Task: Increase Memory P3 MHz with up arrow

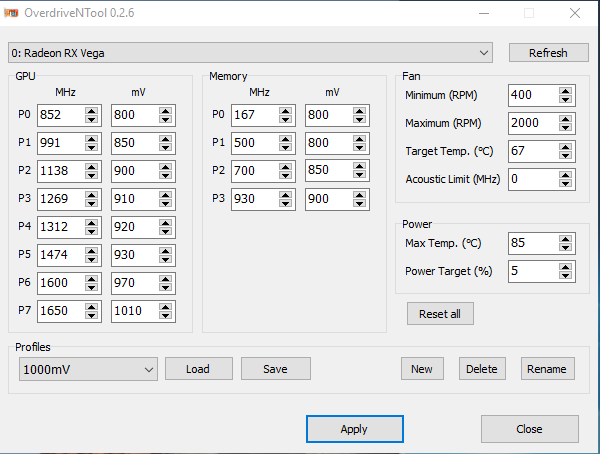Action: pos(285,195)
